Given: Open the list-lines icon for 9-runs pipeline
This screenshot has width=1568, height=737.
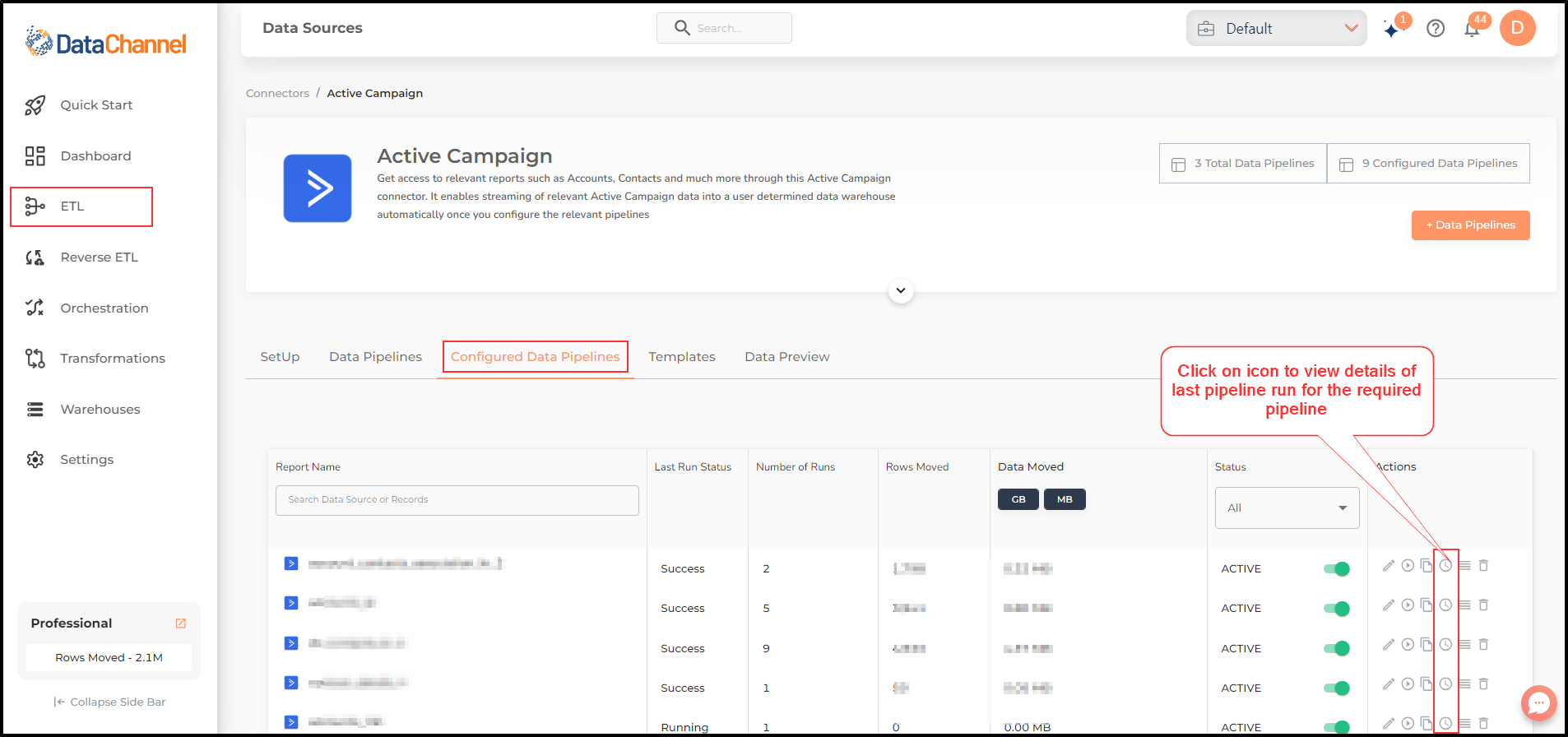Looking at the screenshot, I should click(1464, 644).
